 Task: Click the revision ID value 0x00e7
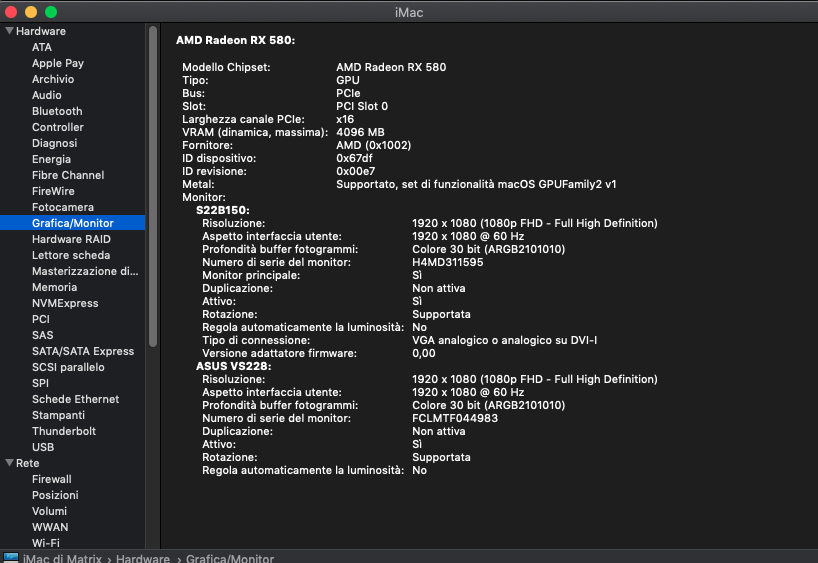[x=355, y=171]
